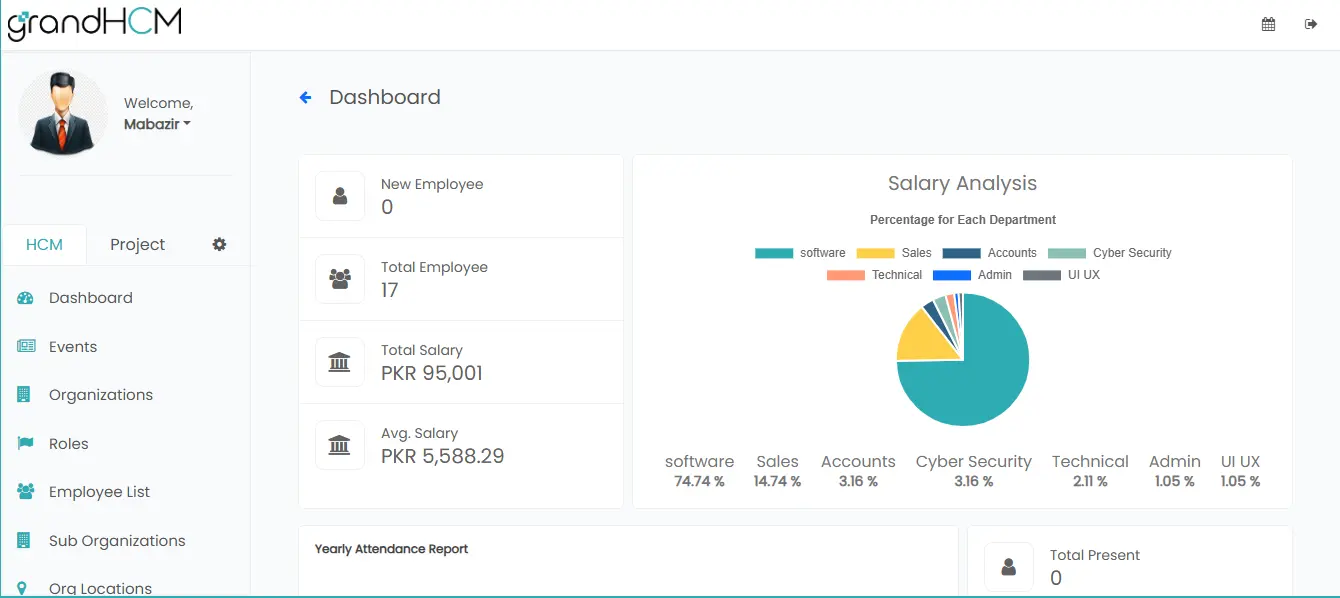Toggle Sales legend item in pie chart
The height and width of the screenshot is (598, 1340).
coord(893,253)
